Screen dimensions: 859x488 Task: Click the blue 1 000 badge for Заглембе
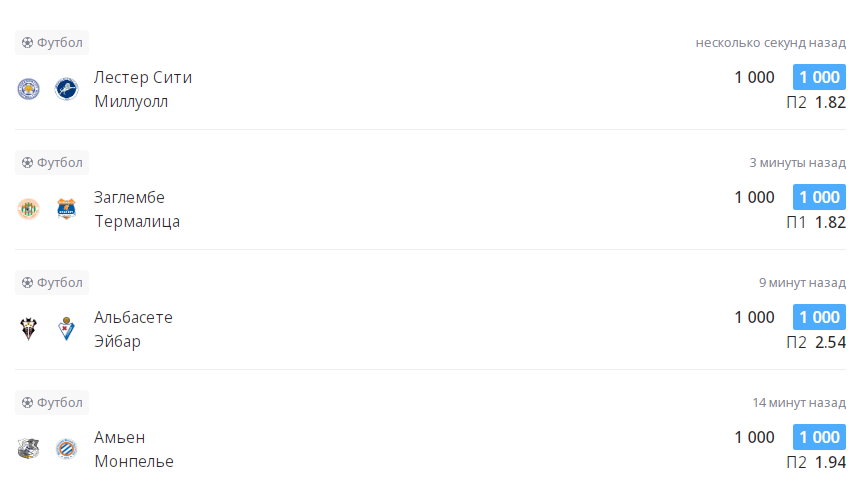[x=819, y=198]
